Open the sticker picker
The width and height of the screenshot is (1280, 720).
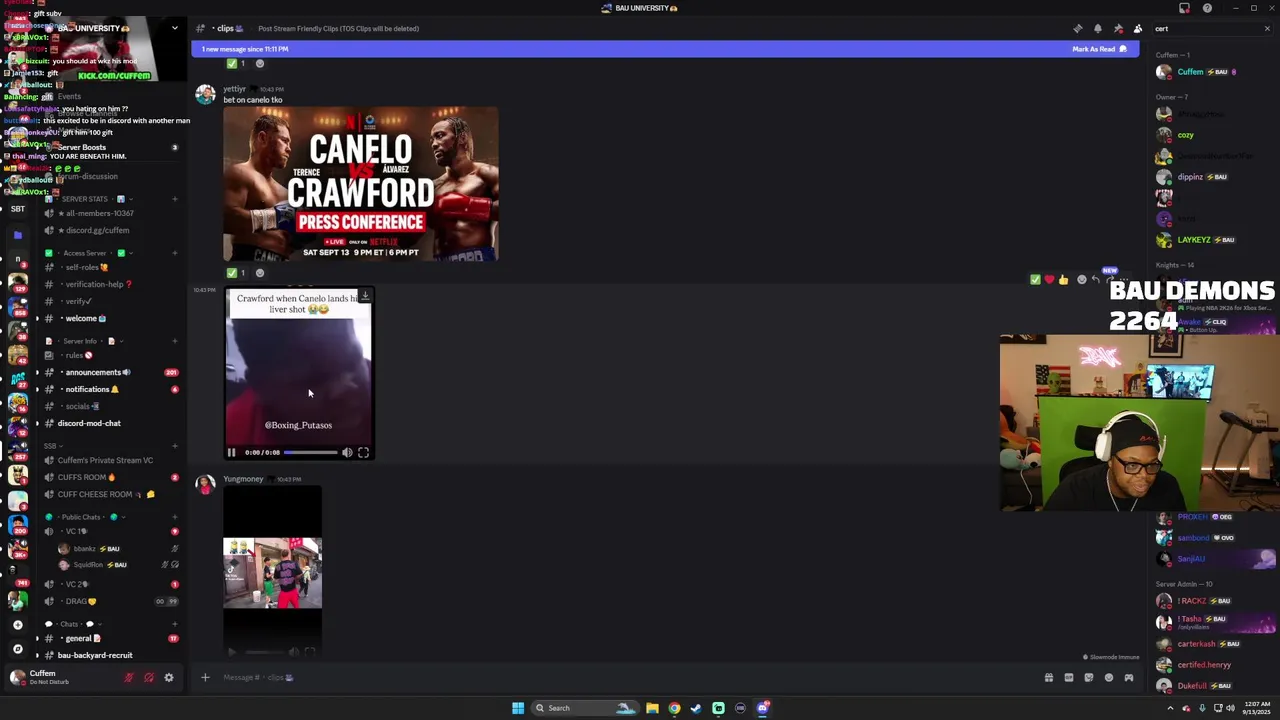[1089, 678]
